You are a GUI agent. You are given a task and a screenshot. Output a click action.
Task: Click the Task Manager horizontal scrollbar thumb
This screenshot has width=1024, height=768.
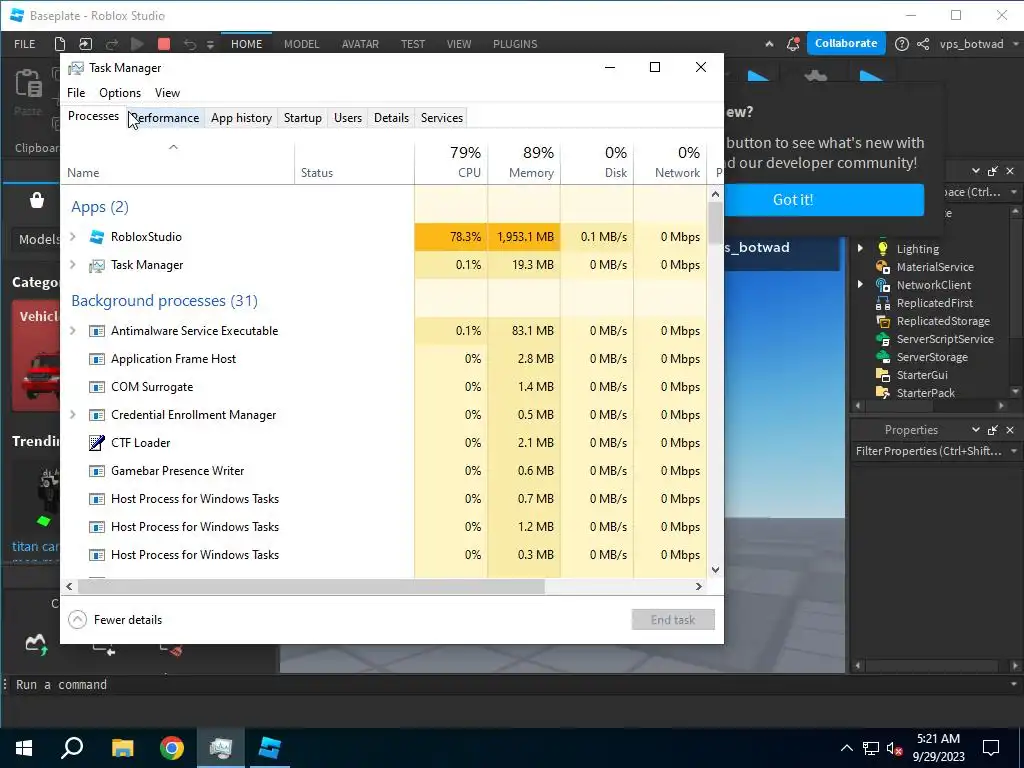[311, 586]
